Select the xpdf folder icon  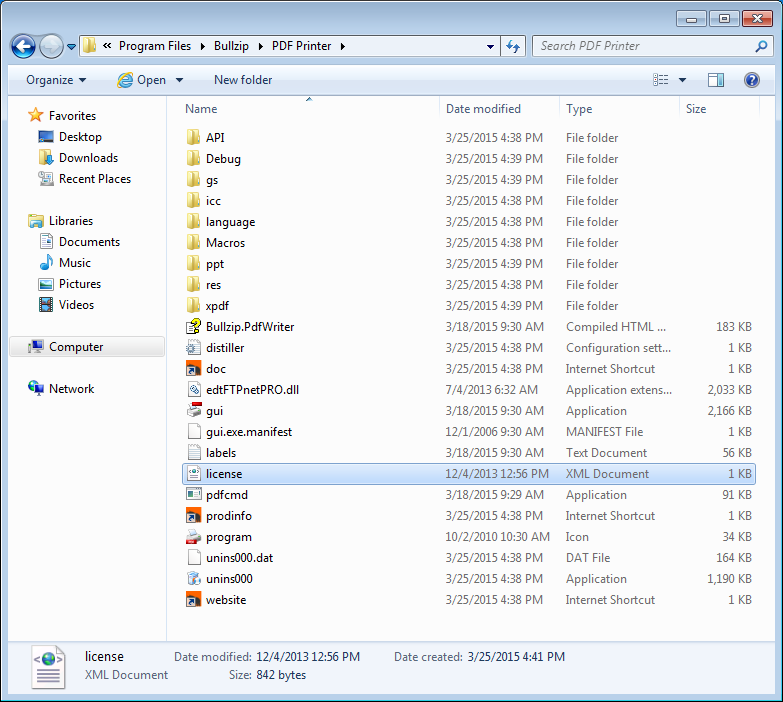[x=193, y=305]
